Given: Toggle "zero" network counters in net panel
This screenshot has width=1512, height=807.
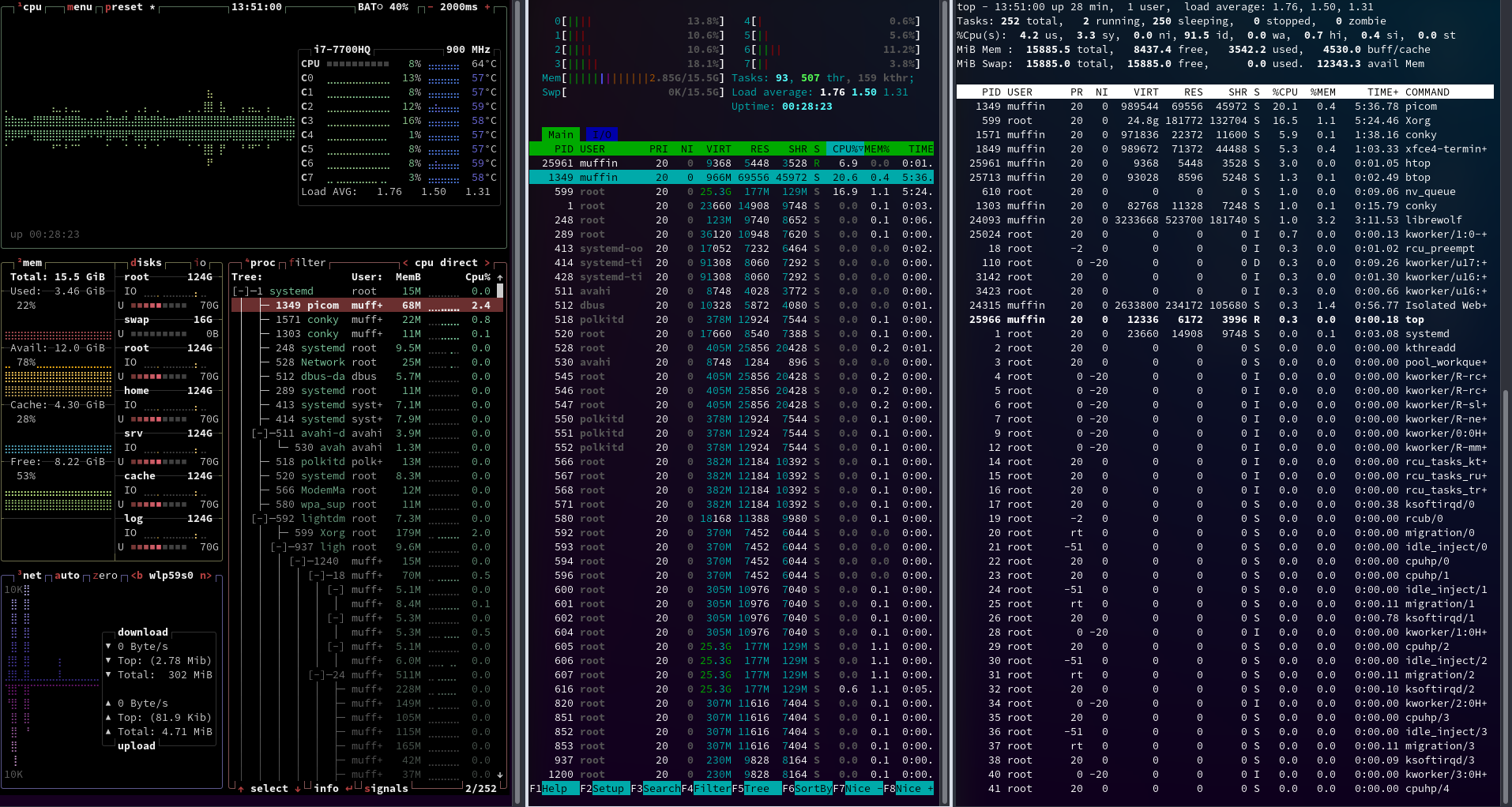Looking at the screenshot, I should pos(104,576).
